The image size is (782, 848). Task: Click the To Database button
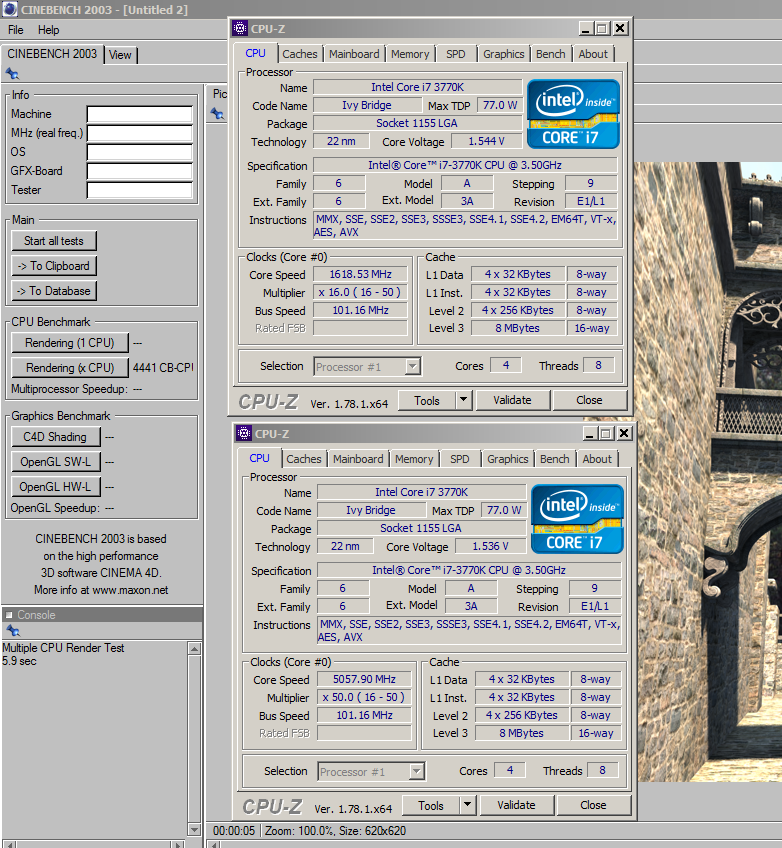point(54,291)
